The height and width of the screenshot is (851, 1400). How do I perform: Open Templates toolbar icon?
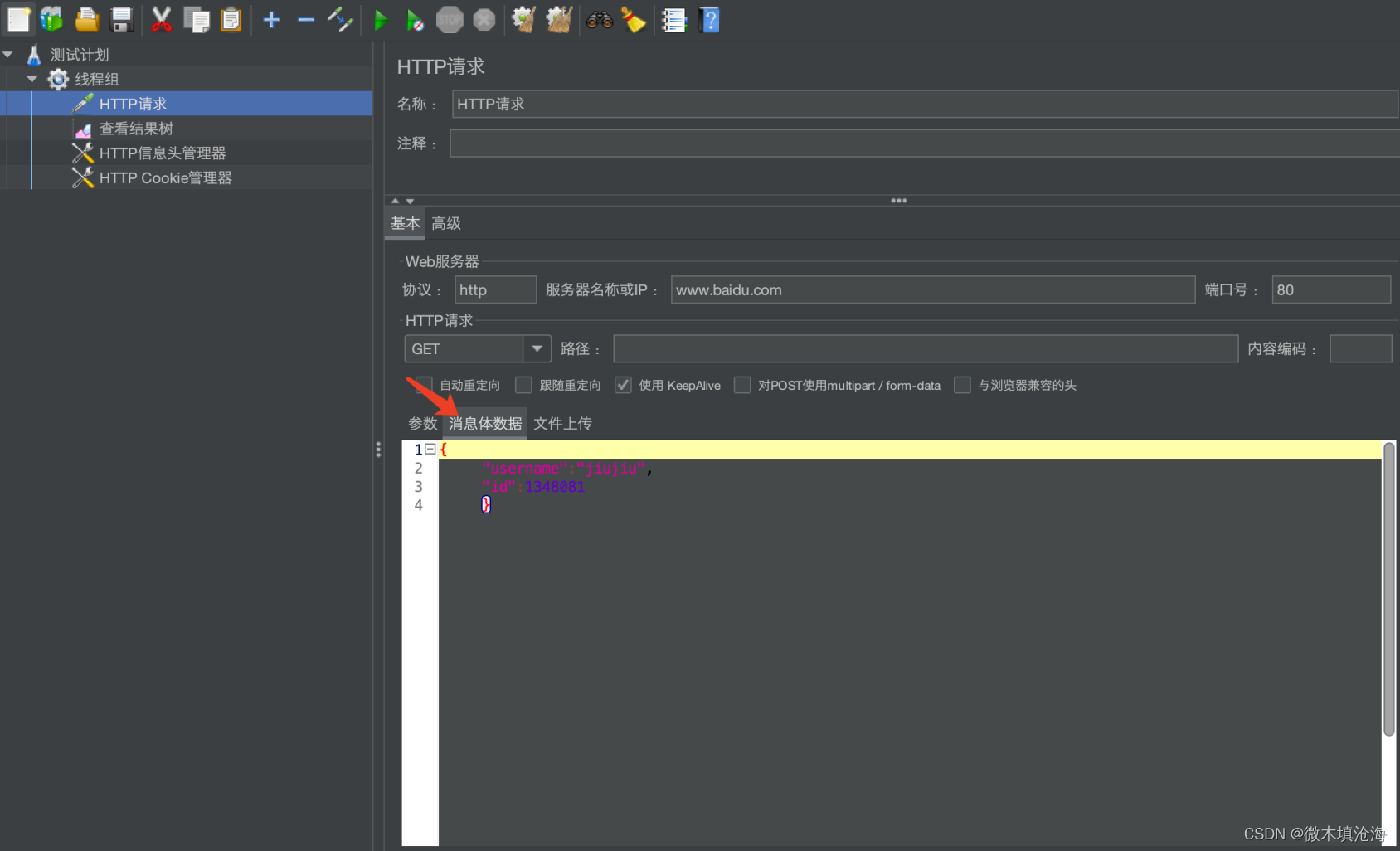pyautogui.click(x=51, y=19)
